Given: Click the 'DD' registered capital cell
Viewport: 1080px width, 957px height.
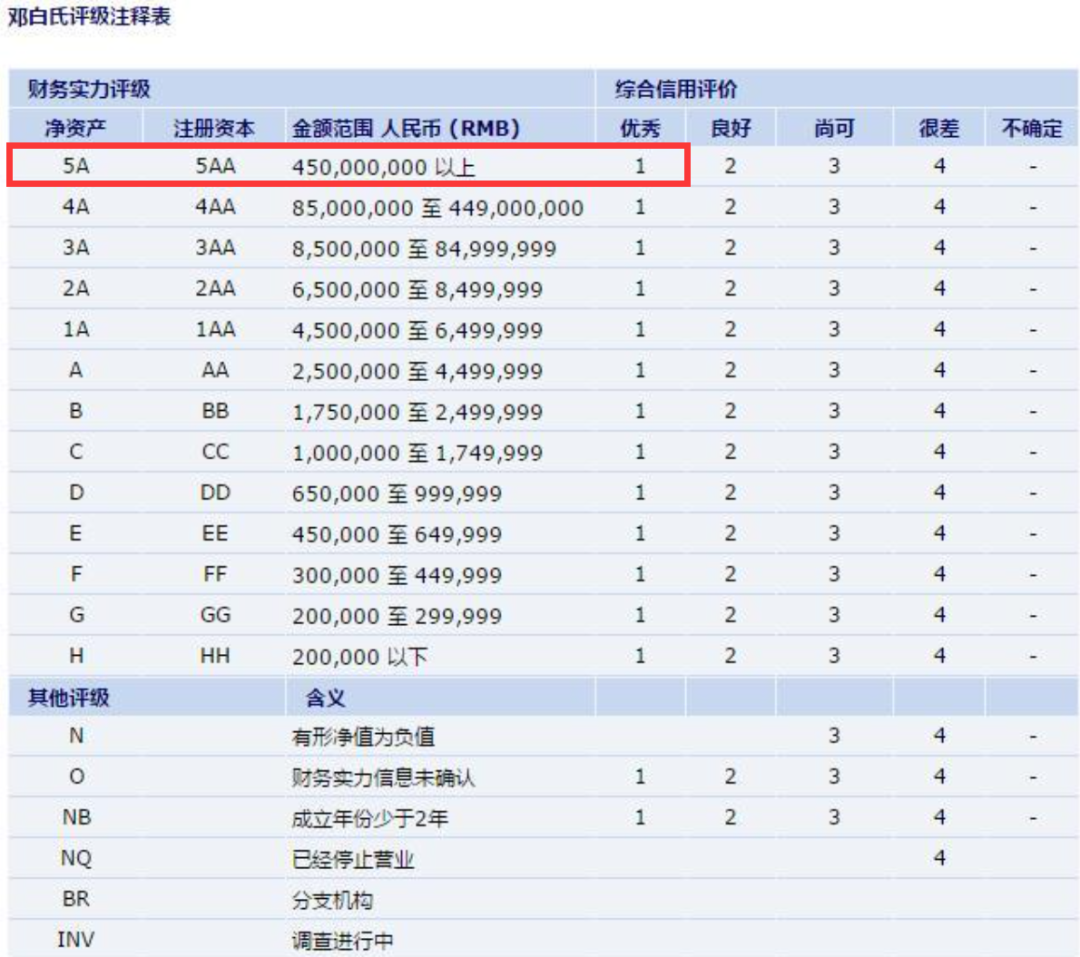Looking at the screenshot, I should coord(215,493).
